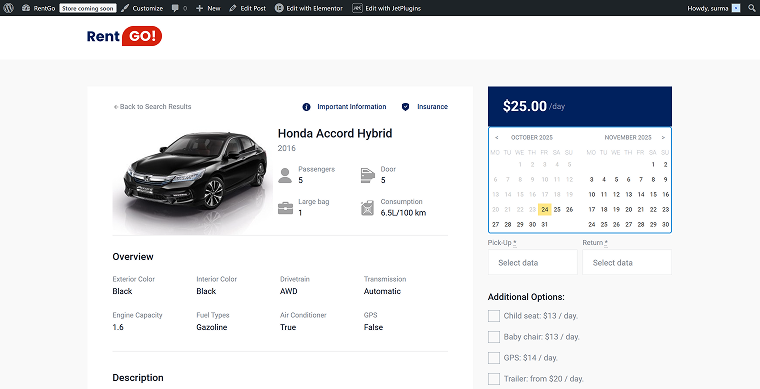Open the RentGo site dashboard link
This screenshot has height=389, width=760.
point(39,8)
